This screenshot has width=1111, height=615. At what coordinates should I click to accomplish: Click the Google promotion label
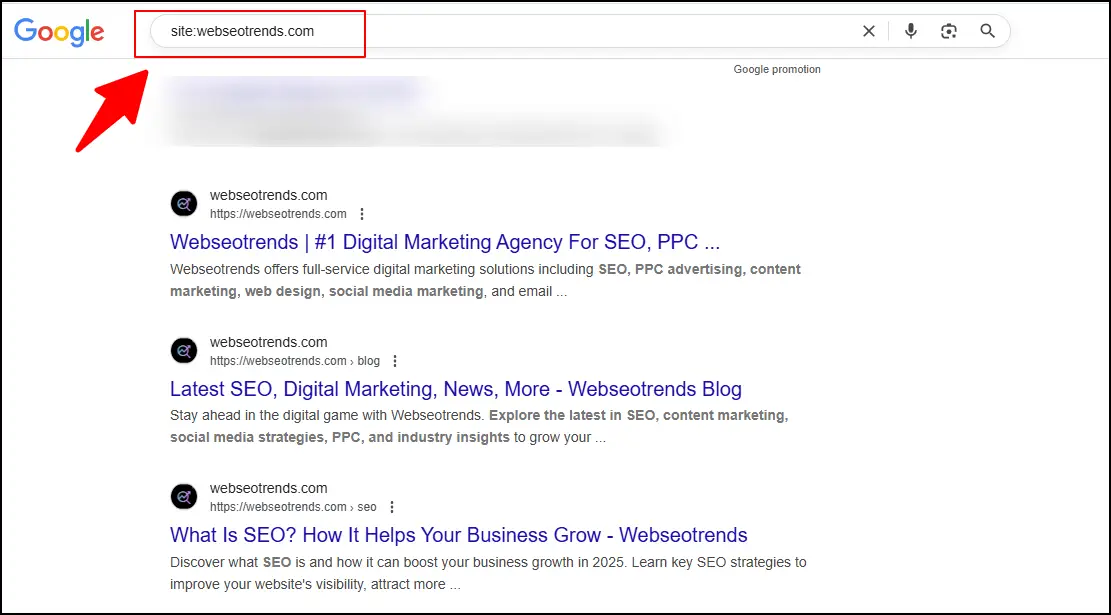point(777,69)
